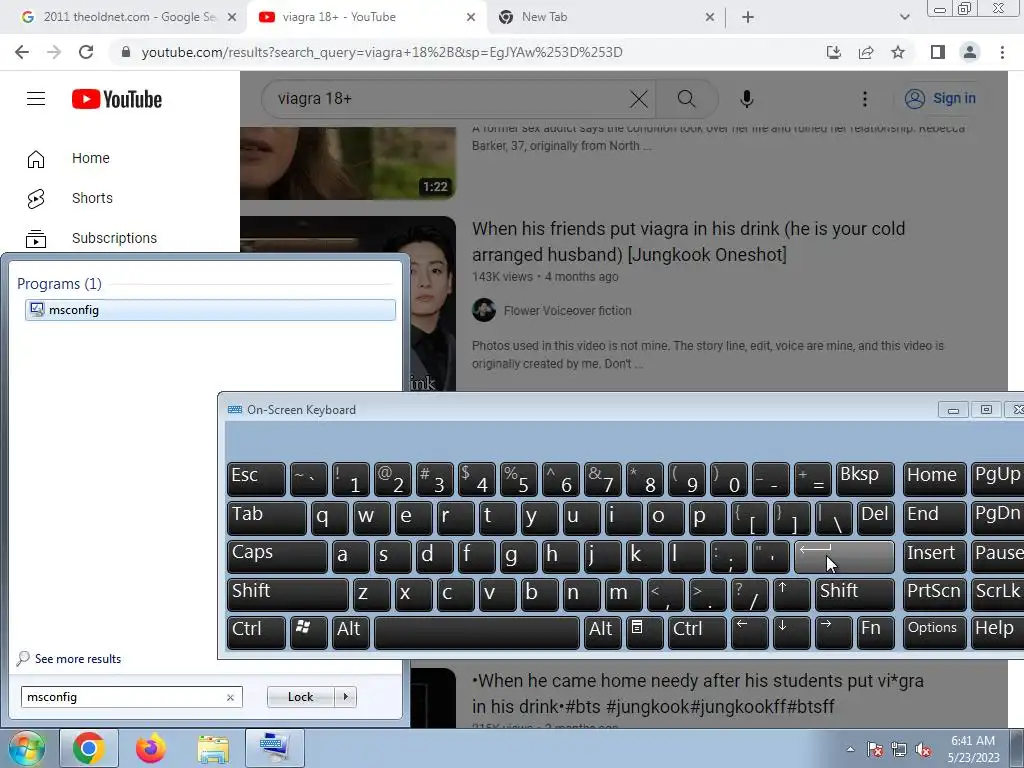Toggle Fn key on the On-Screen Keyboard
1024x768 pixels.
click(875, 632)
